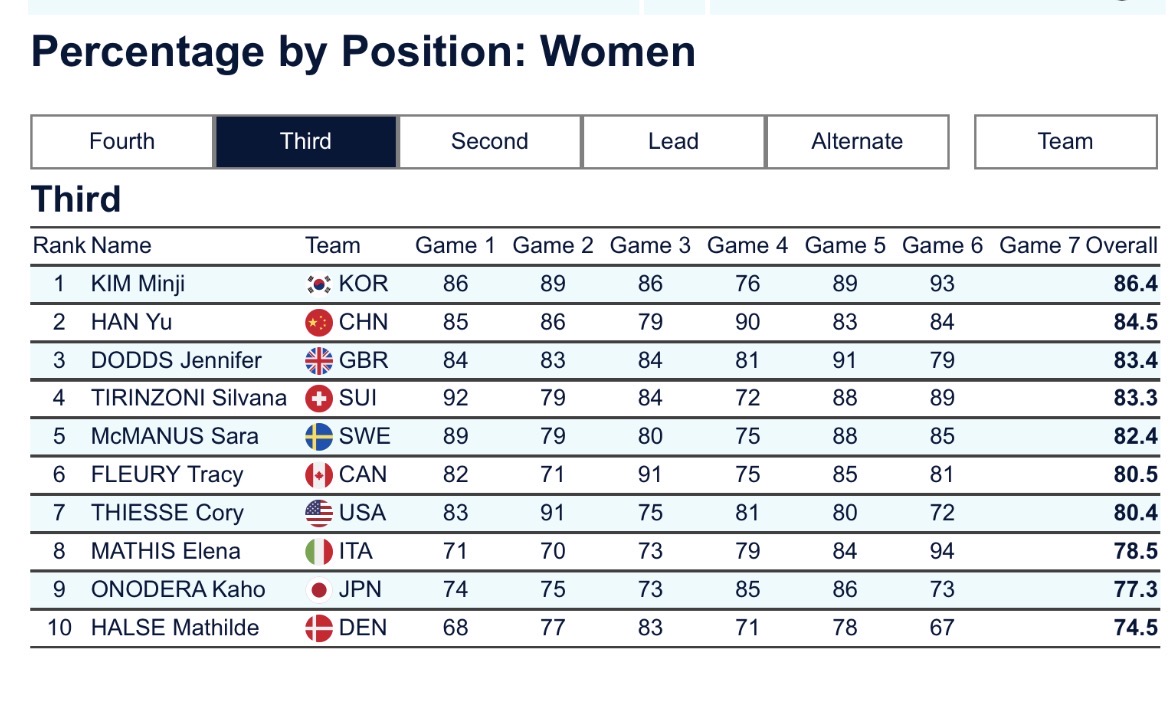Click the Italy flag icon
The height and width of the screenshot is (702, 1170).
[318, 551]
